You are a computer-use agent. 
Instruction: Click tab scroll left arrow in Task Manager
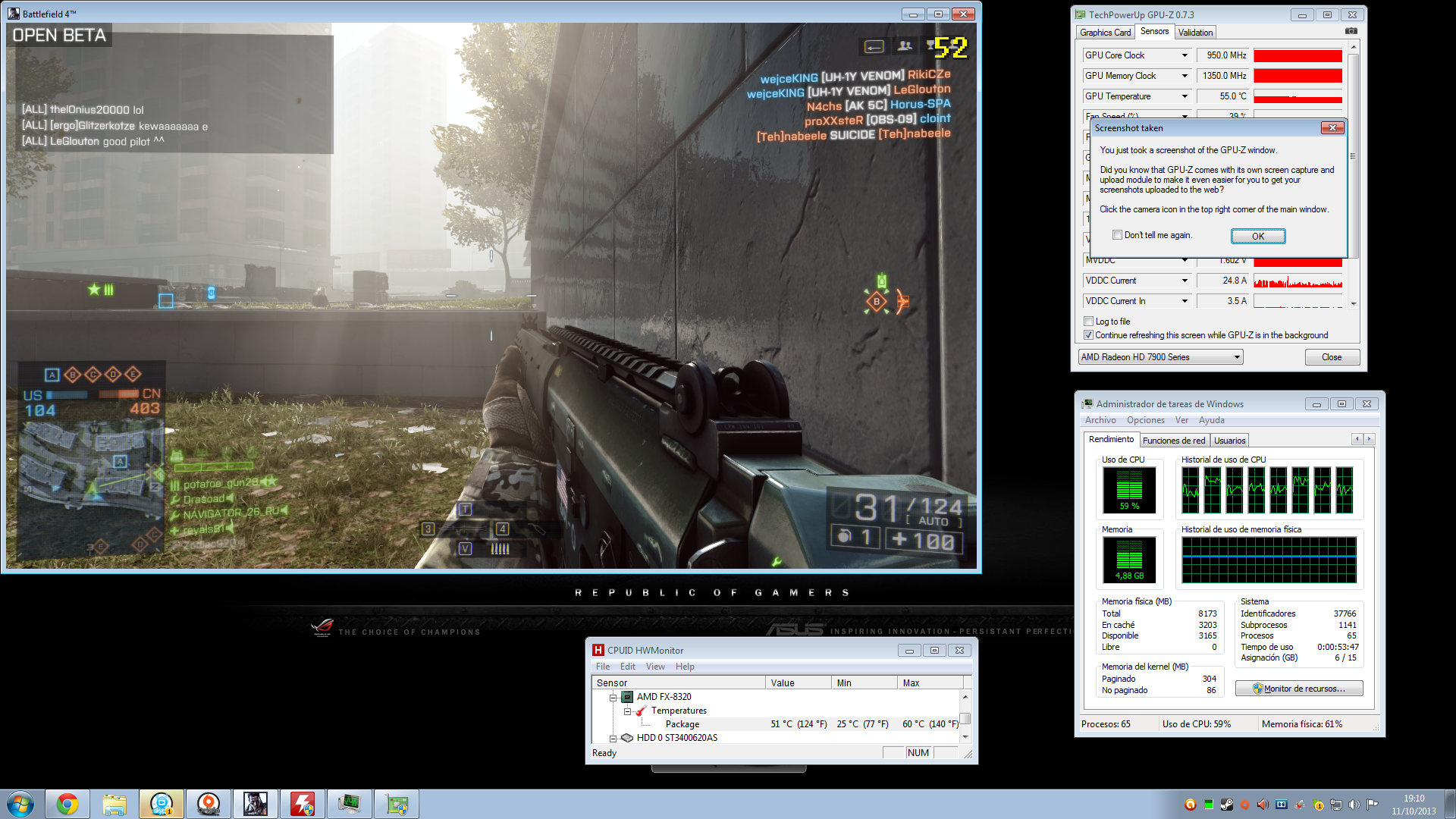tap(1357, 439)
